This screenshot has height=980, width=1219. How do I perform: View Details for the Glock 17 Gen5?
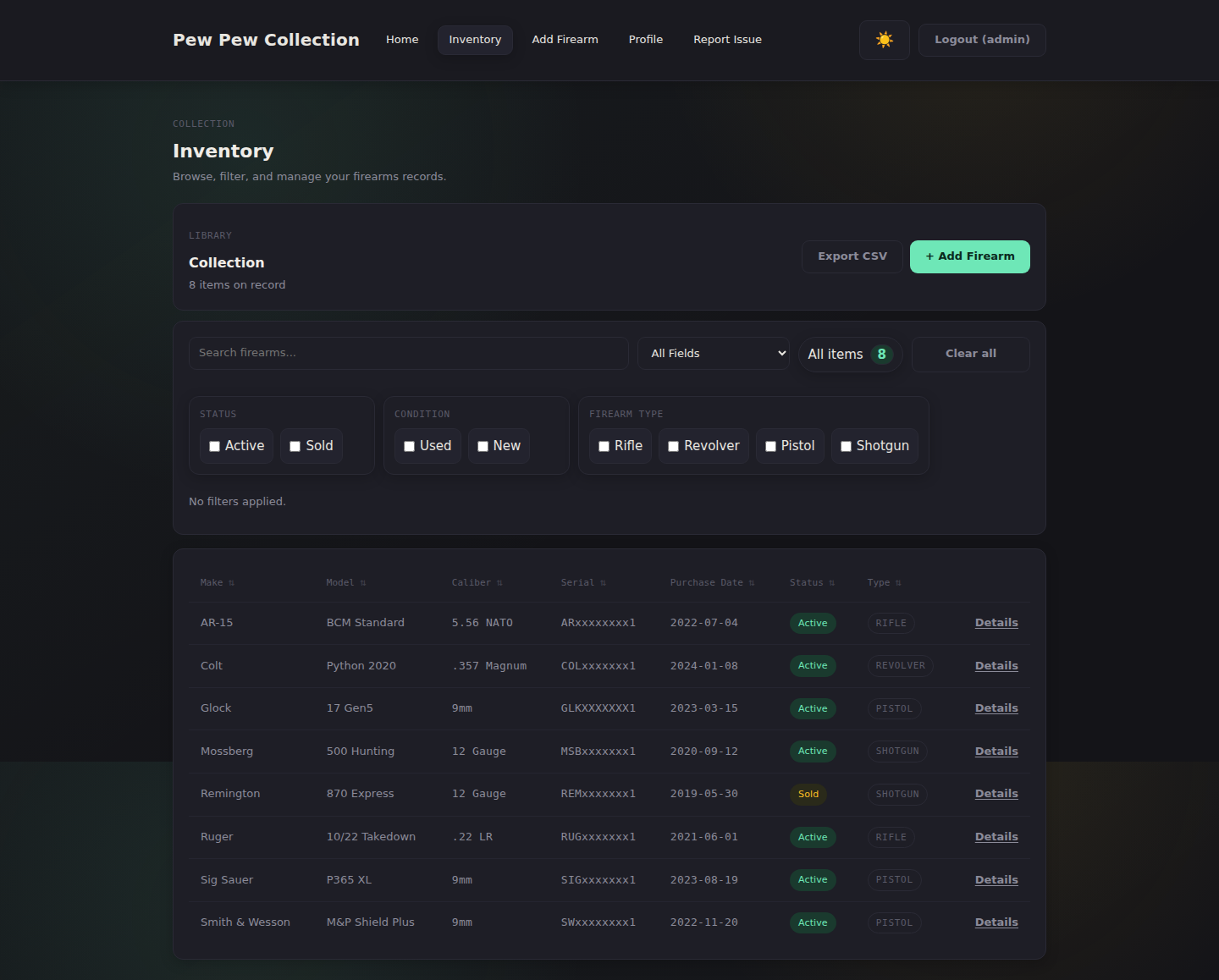(996, 707)
